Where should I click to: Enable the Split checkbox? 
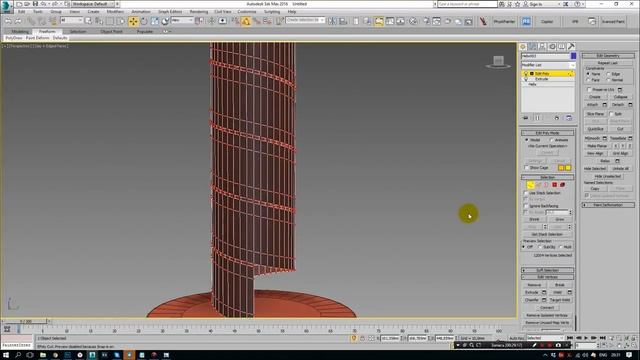tap(611, 114)
